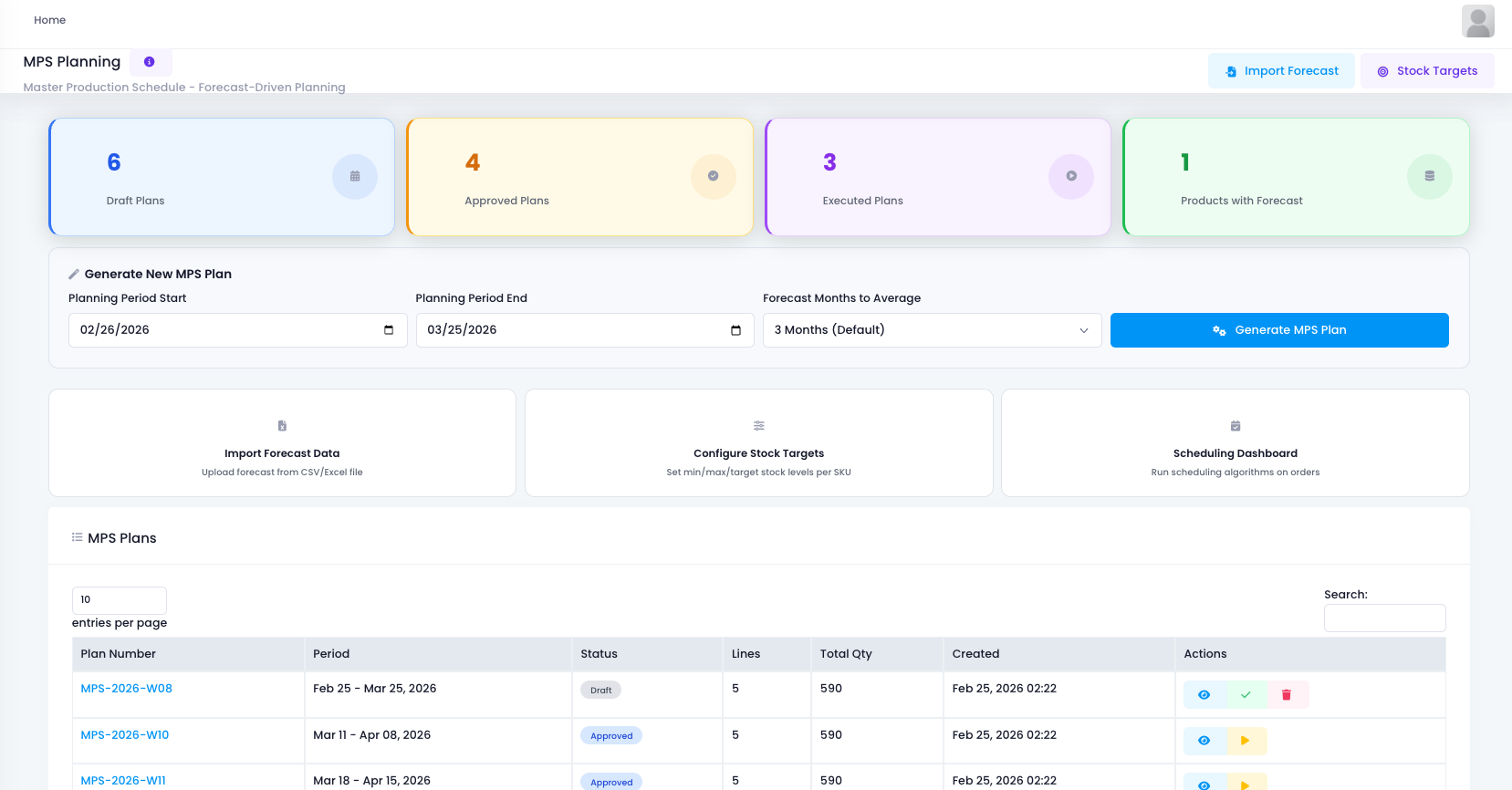The height and width of the screenshot is (790, 1512).
Task: Approve plan MPS-2026-W08 with the green checkmark
Action: click(x=1246, y=695)
